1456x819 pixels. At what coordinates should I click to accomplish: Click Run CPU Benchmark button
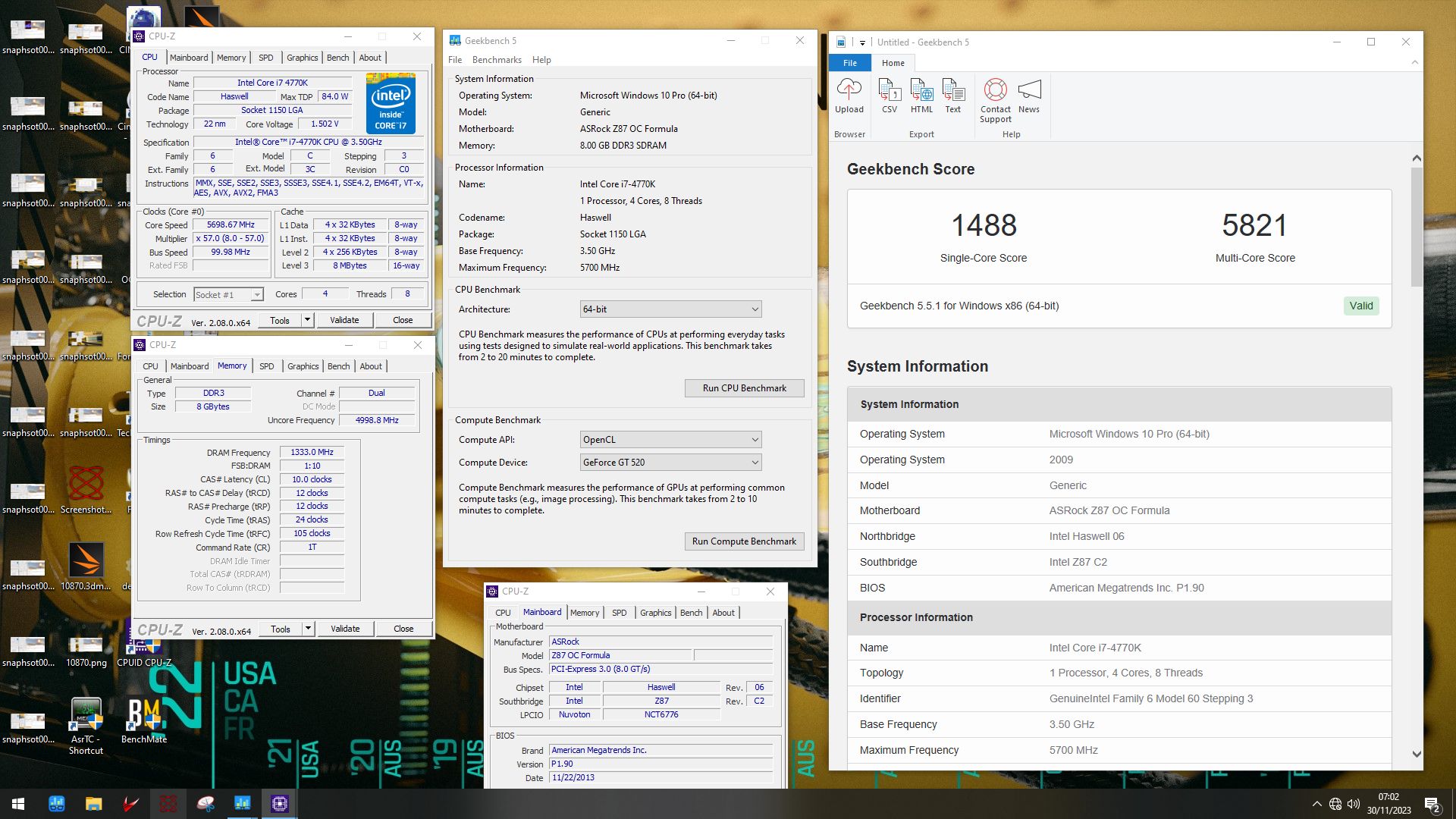coord(745,388)
